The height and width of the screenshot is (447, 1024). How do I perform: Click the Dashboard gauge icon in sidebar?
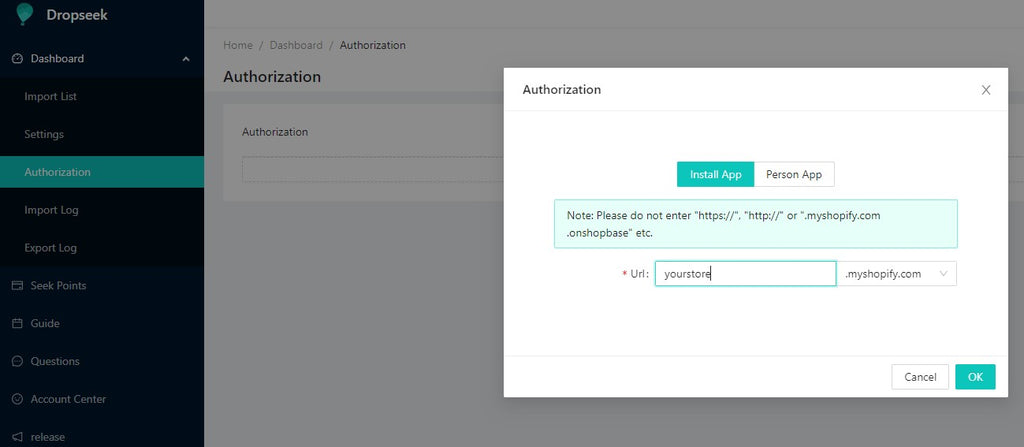click(x=17, y=59)
